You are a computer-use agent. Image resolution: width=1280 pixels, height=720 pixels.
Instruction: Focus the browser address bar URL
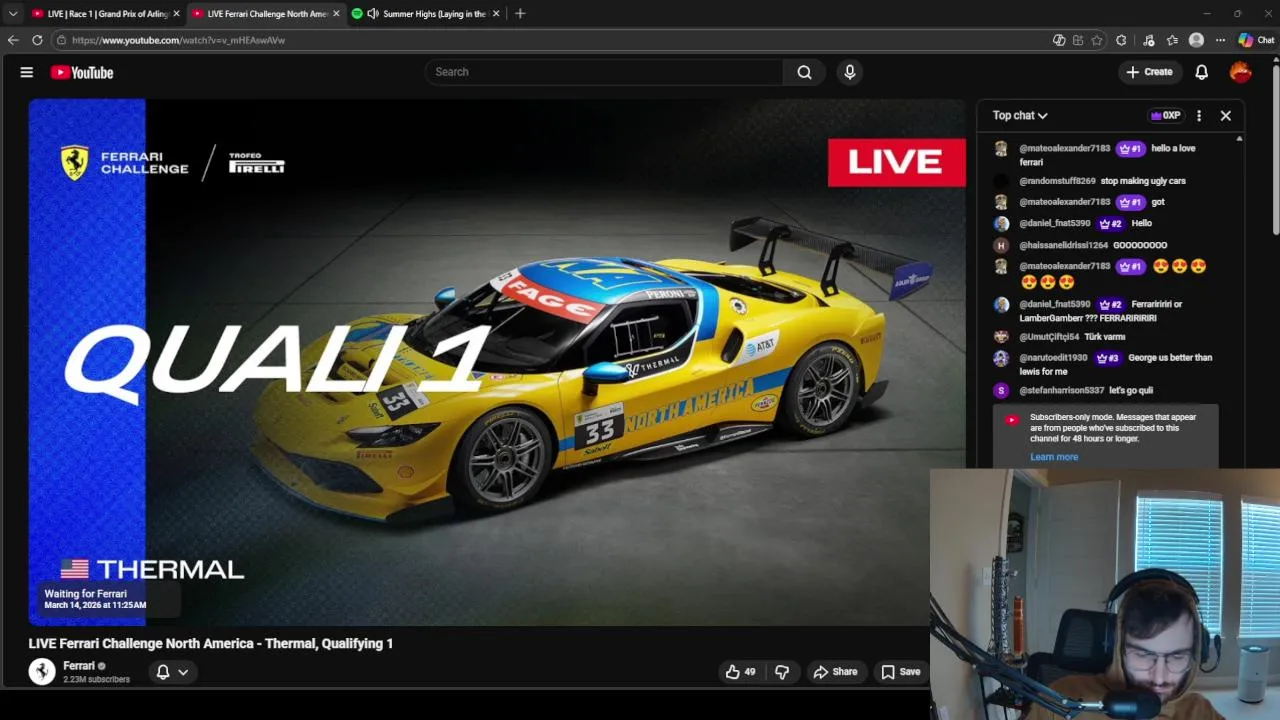178,40
